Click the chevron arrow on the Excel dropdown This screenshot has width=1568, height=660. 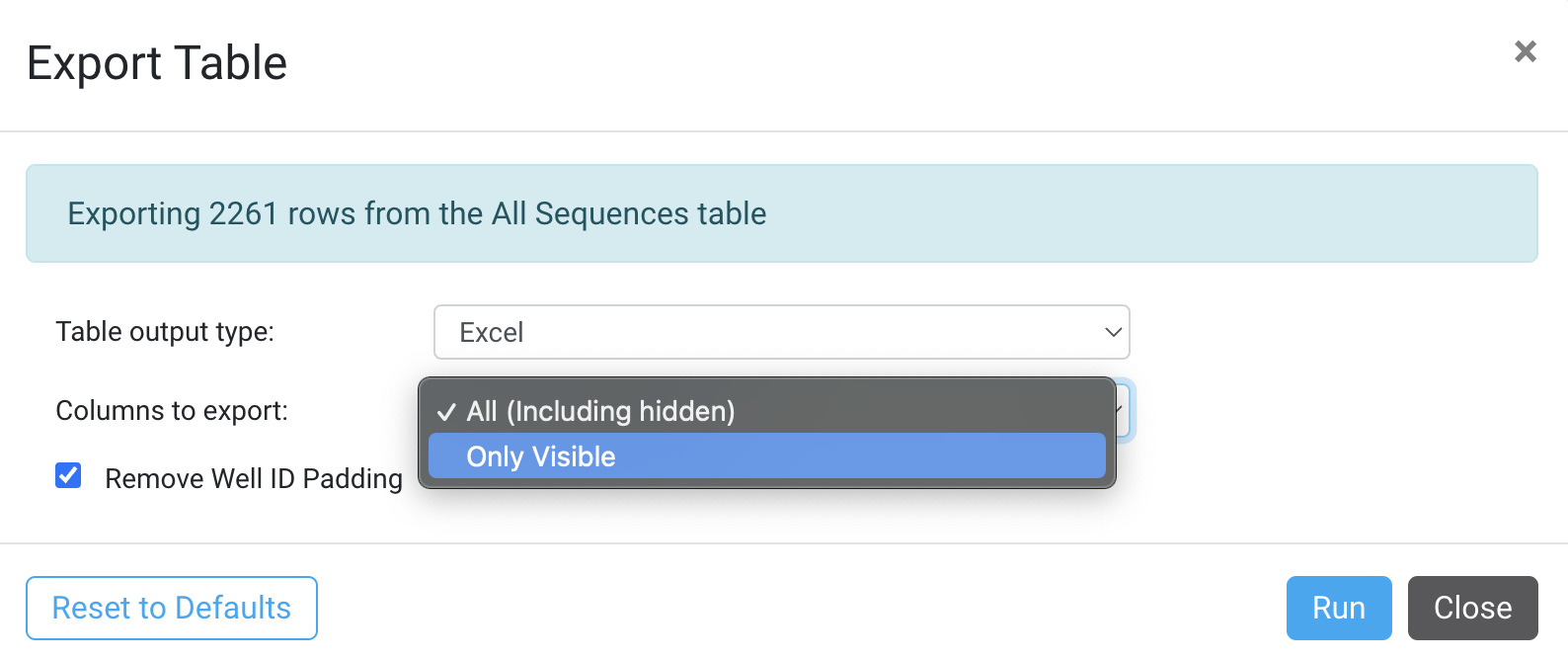coord(1113,332)
